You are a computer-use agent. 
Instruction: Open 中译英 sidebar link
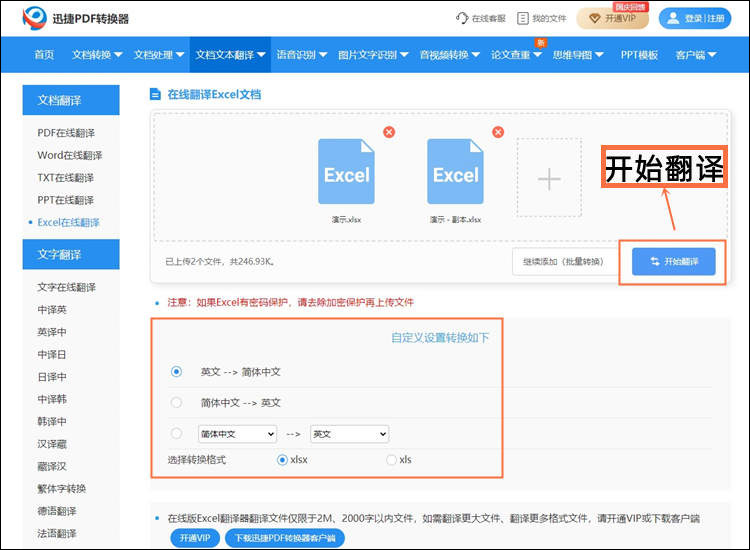click(52, 309)
